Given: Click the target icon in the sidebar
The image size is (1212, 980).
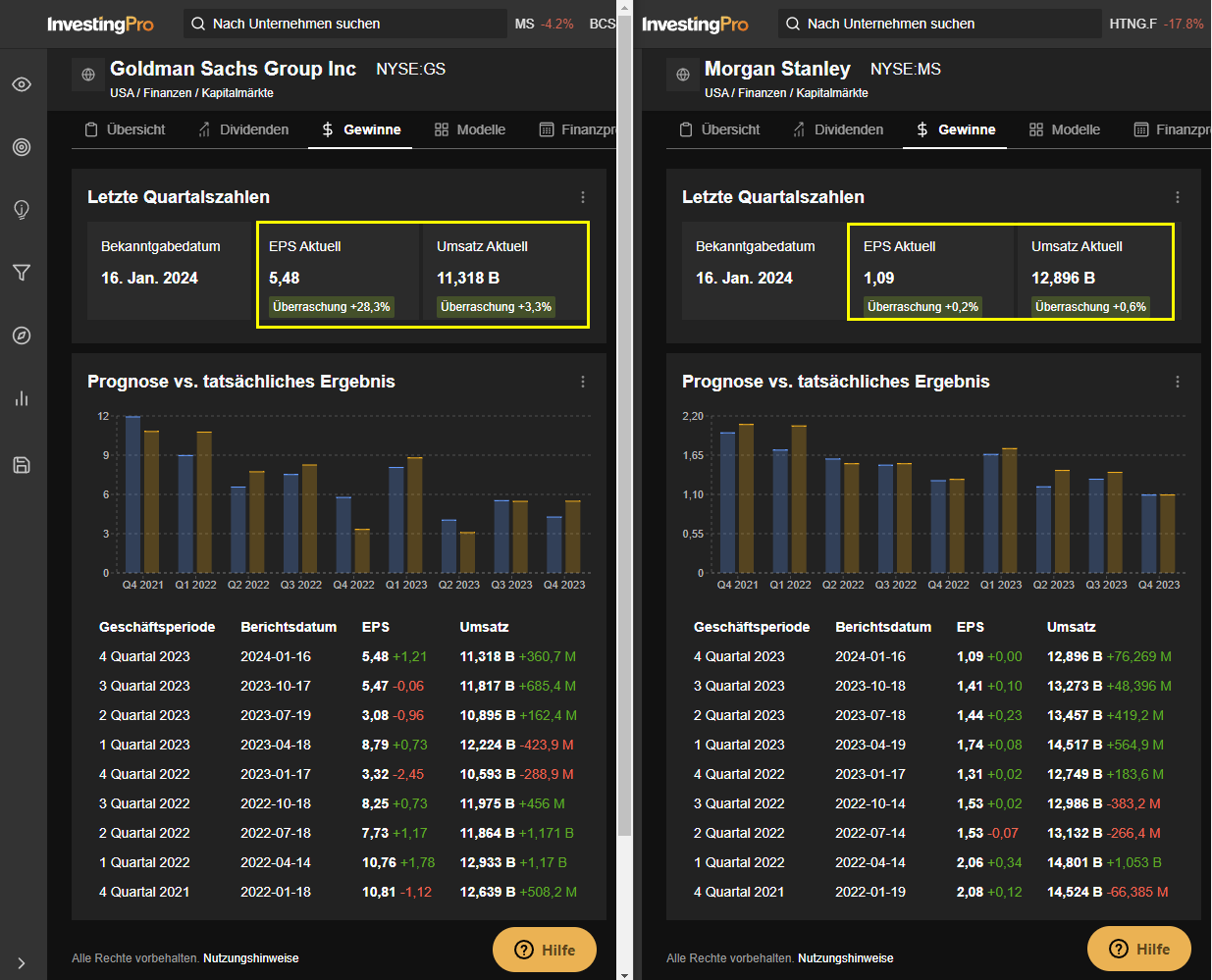Looking at the screenshot, I should (22, 147).
